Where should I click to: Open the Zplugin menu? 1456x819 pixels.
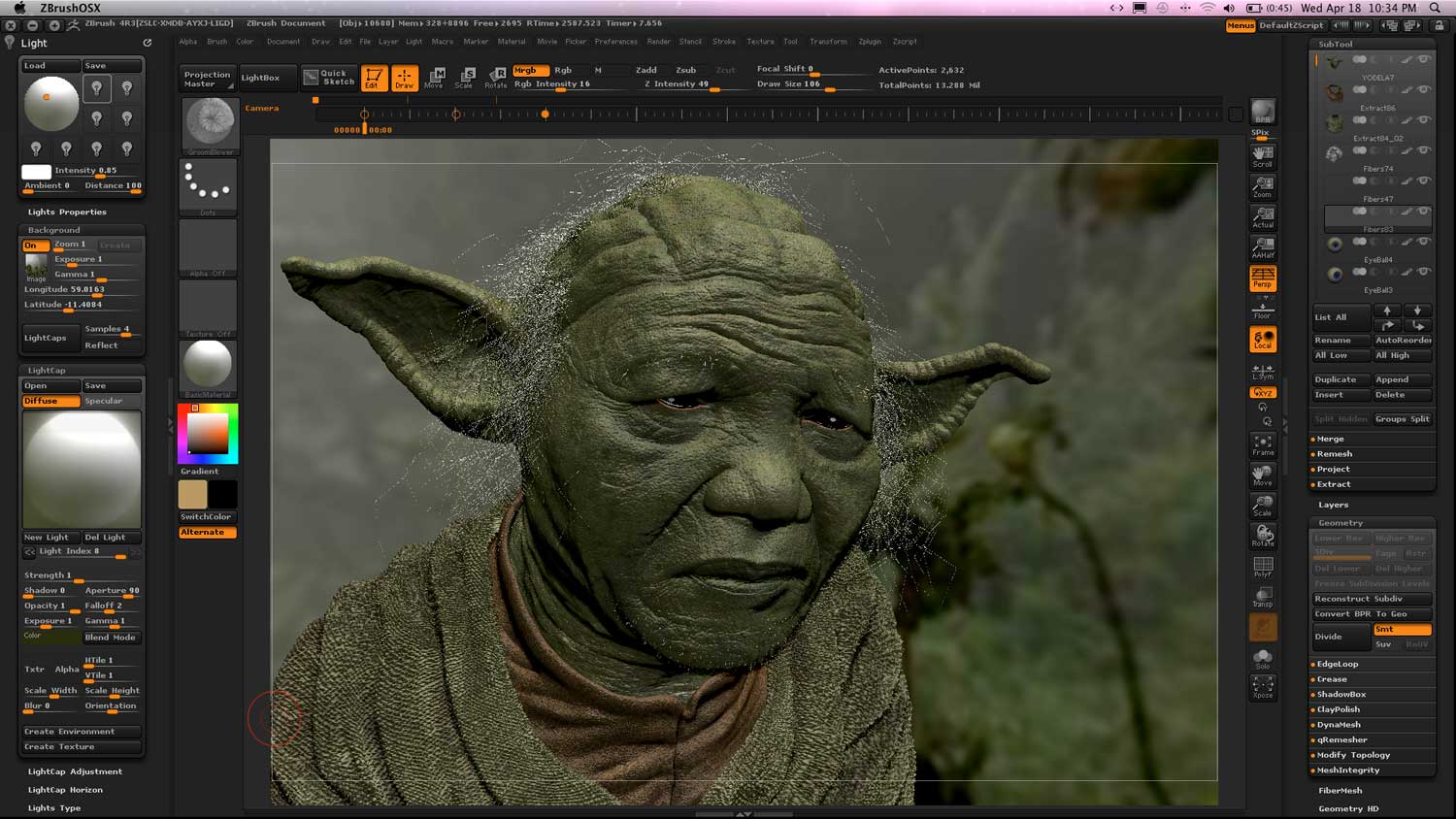click(x=870, y=42)
